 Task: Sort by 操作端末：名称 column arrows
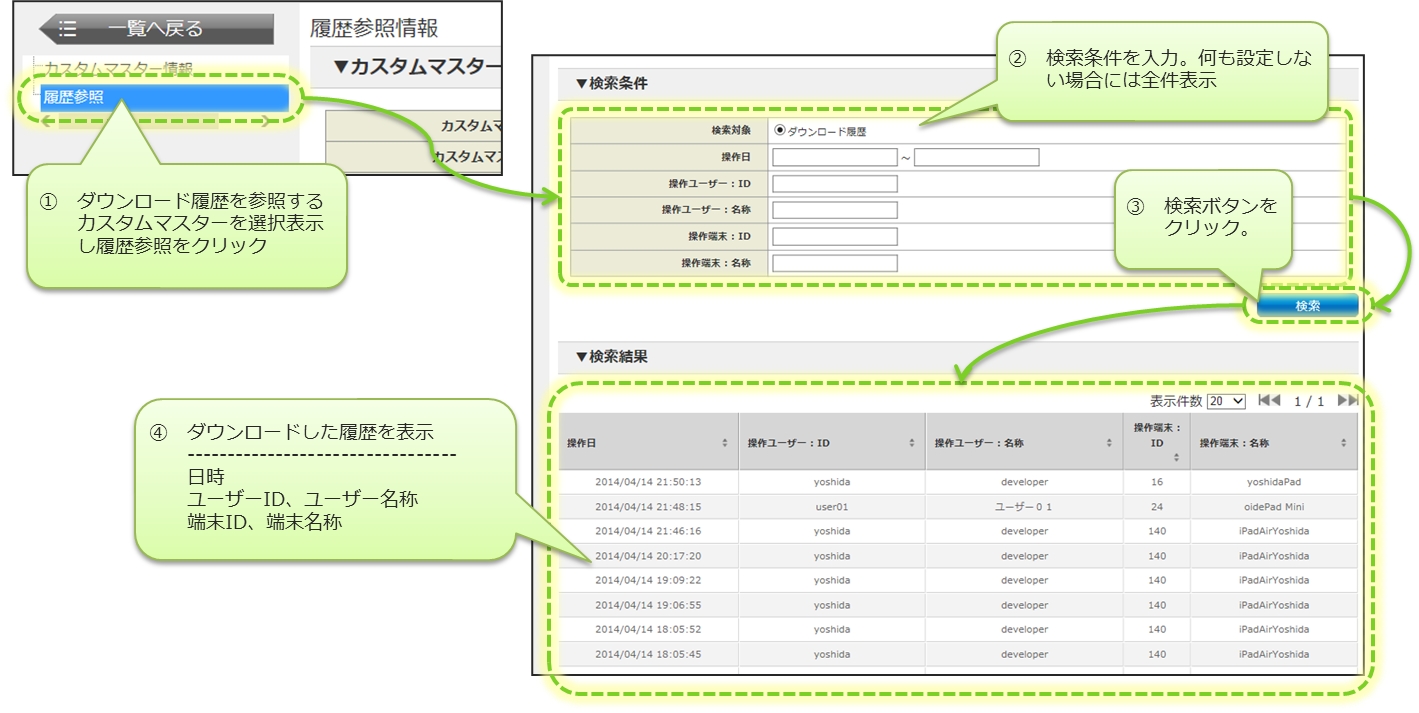1343,443
